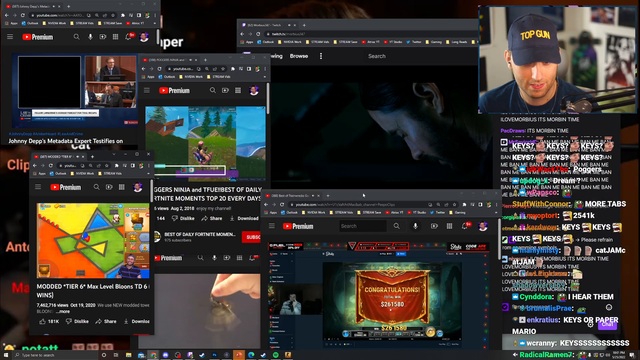Open the Windows Start menu

6,355
